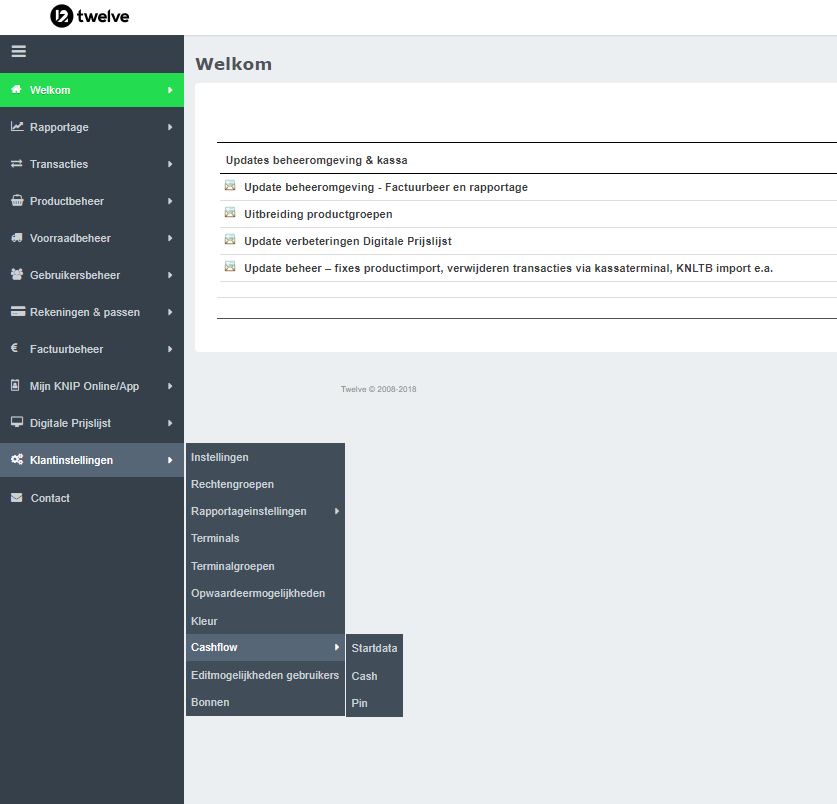Image resolution: width=837 pixels, height=804 pixels.
Task: Choose Terminalgroepen in Klantinstellingen menu
Action: click(232, 566)
